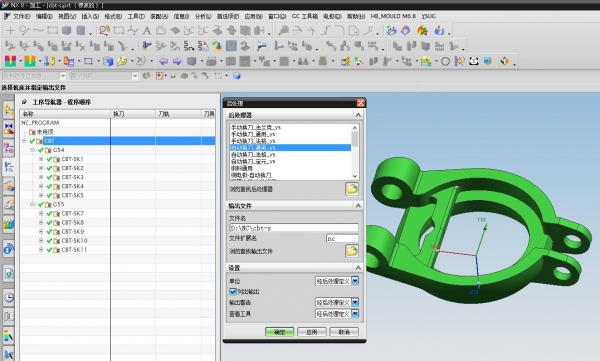
Task: Open the 文件(F) menu
Action: click(x=21, y=16)
